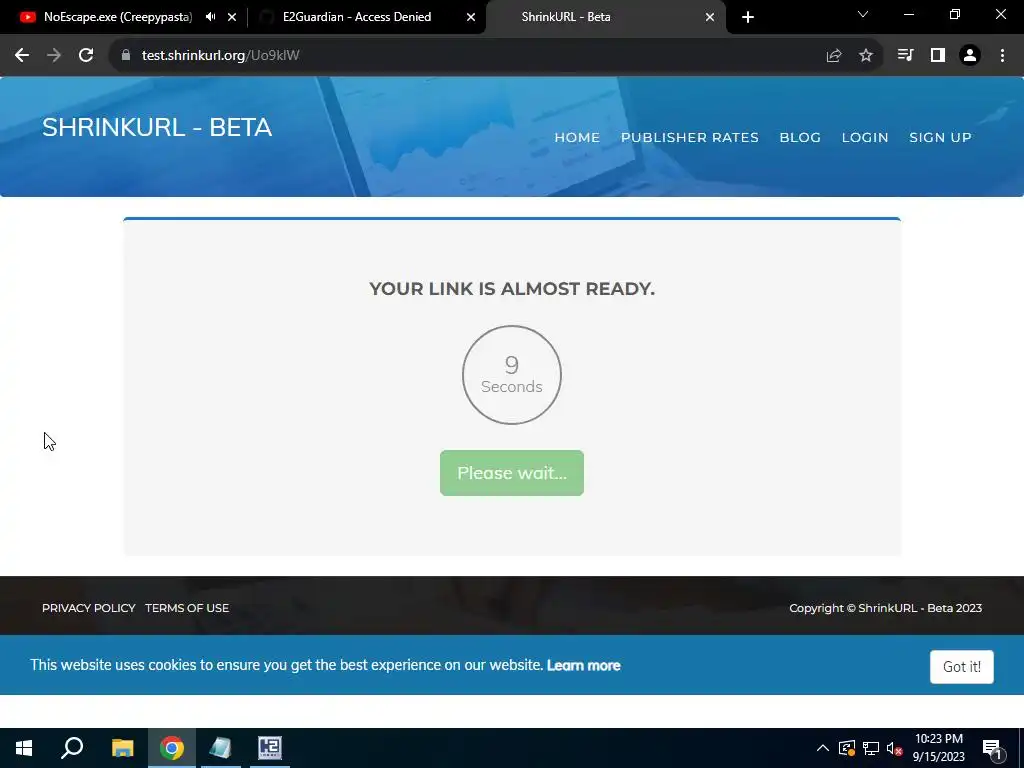This screenshot has height=768, width=1024.
Task: Dismiss cookie banner with Got it!
Action: [x=962, y=667]
